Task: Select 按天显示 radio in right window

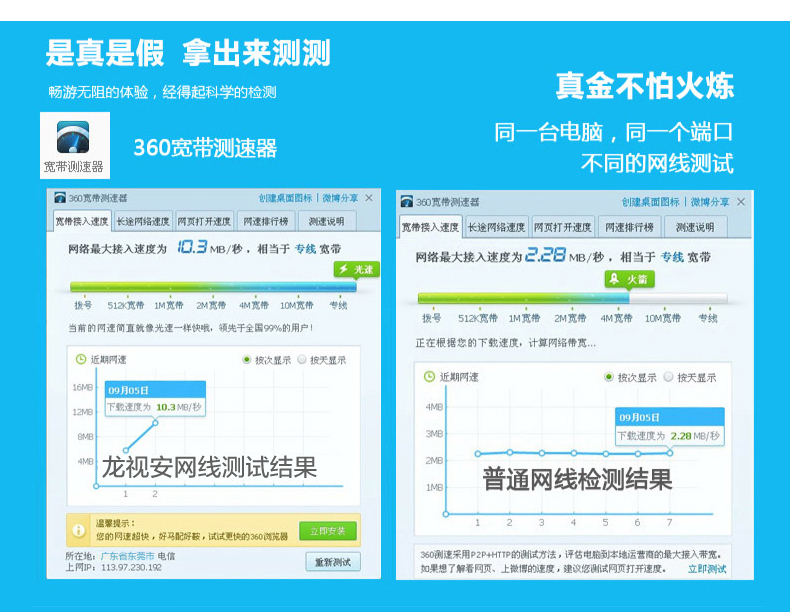Action: pos(668,377)
